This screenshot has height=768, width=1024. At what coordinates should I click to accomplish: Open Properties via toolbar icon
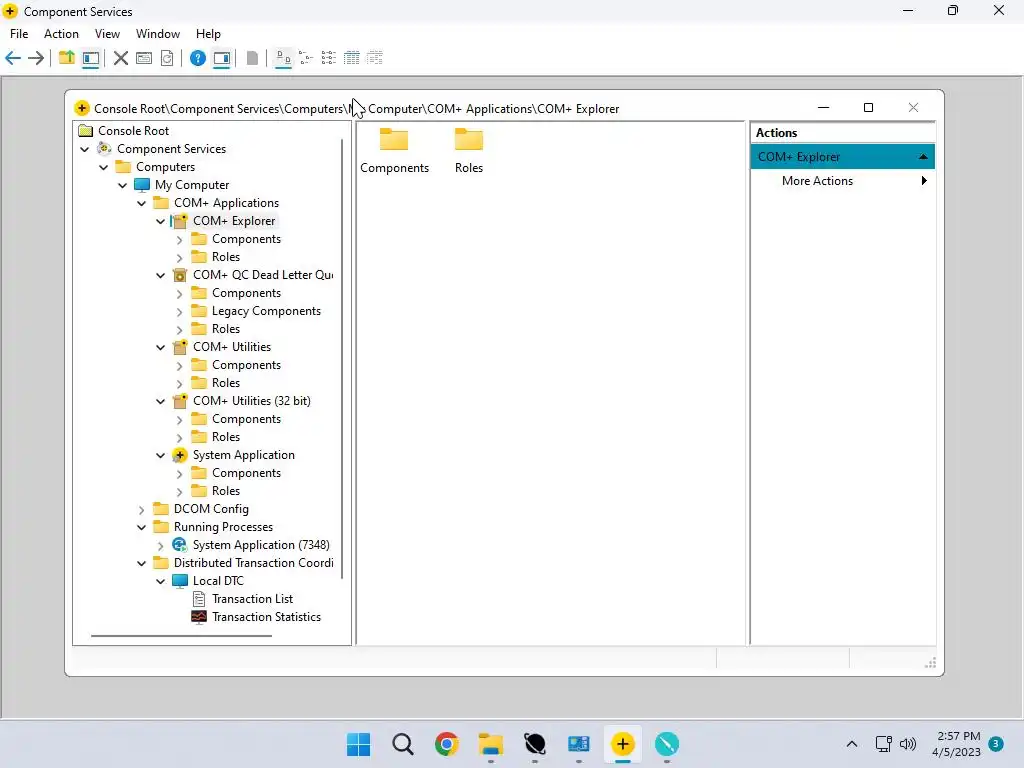(x=144, y=58)
